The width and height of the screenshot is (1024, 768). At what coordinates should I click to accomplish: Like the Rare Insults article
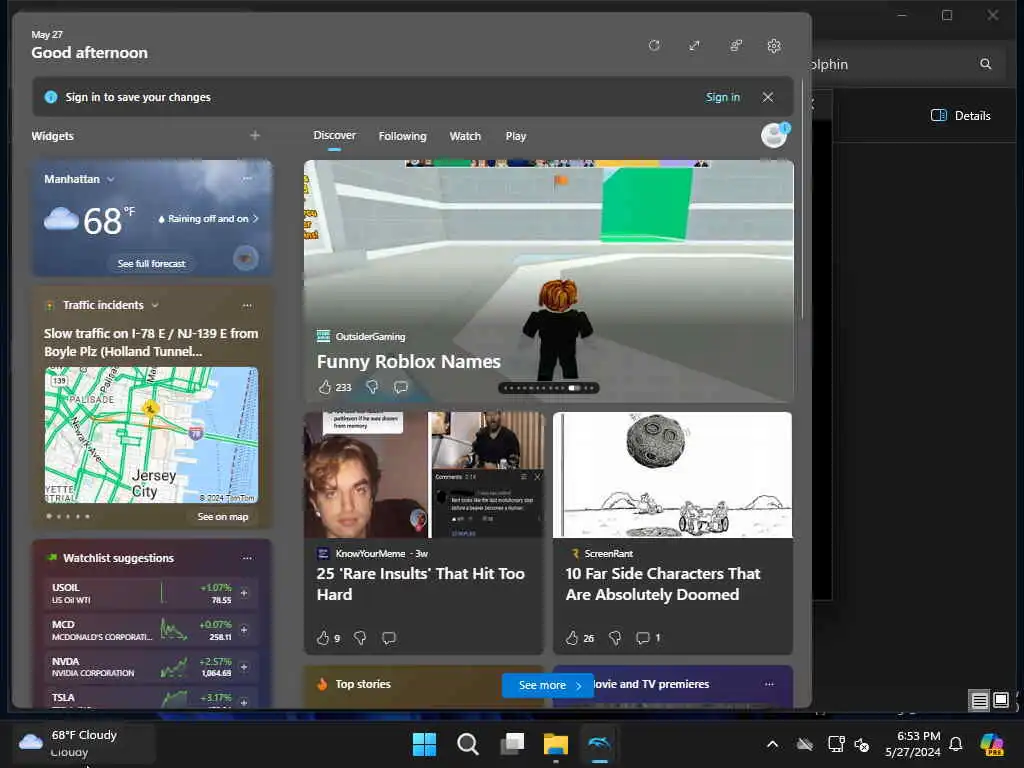tap(323, 638)
